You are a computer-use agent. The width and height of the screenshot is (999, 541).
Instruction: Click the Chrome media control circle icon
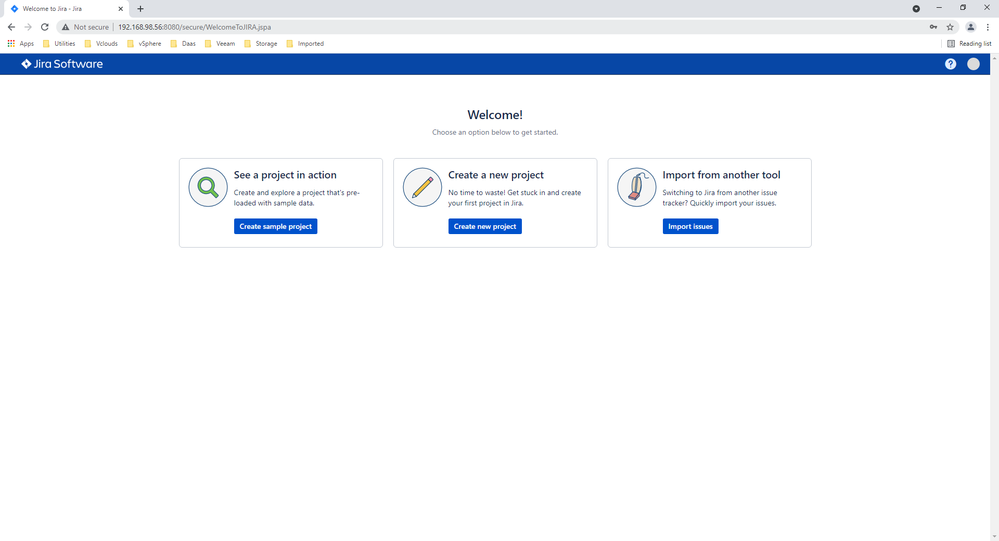(916, 8)
